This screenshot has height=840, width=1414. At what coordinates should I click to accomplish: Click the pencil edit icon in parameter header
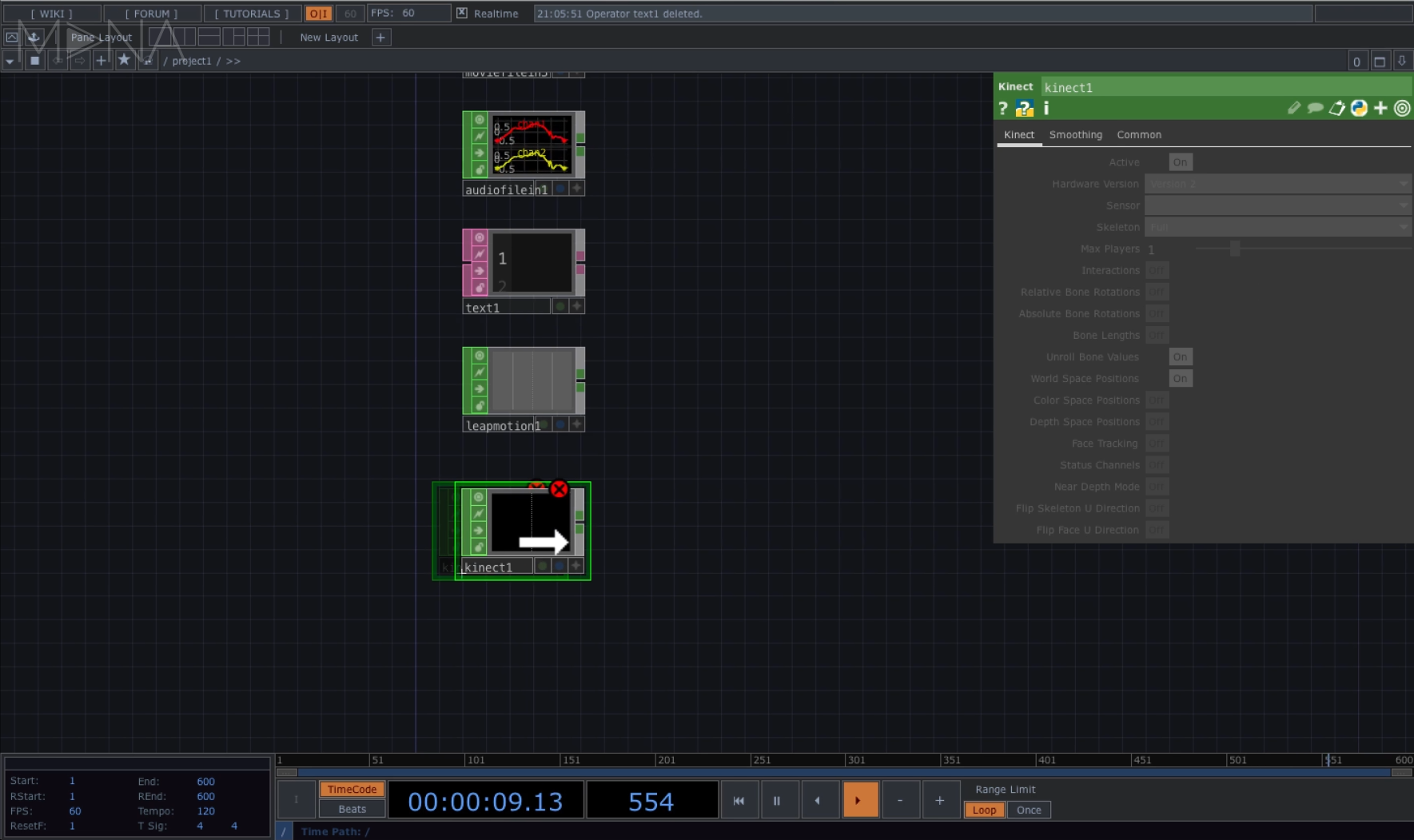point(1294,108)
